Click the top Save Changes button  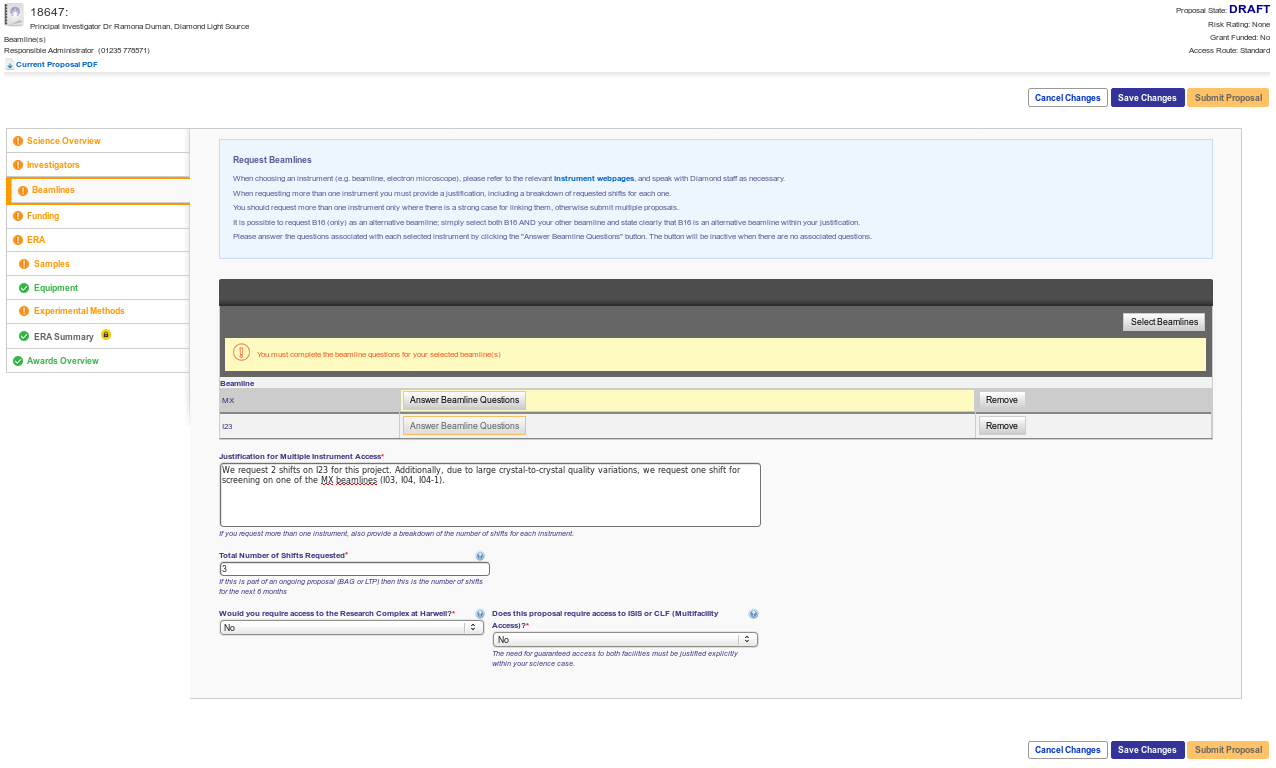(x=1147, y=98)
